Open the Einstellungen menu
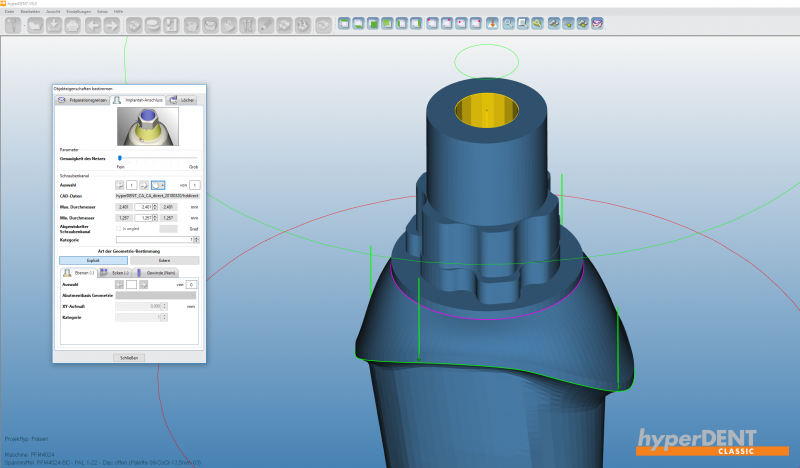This screenshot has height=468, width=800. [79, 11]
